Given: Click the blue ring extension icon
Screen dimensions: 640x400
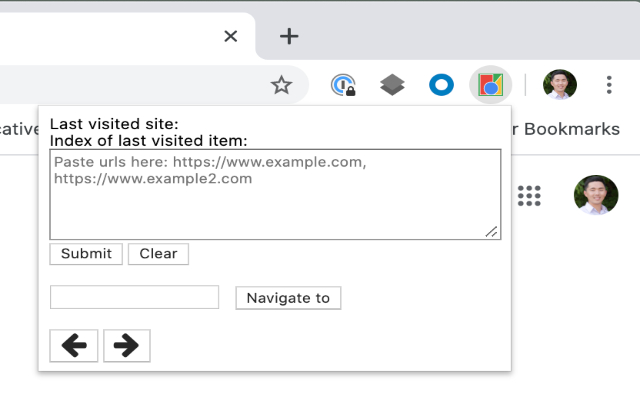Looking at the screenshot, I should [441, 86].
